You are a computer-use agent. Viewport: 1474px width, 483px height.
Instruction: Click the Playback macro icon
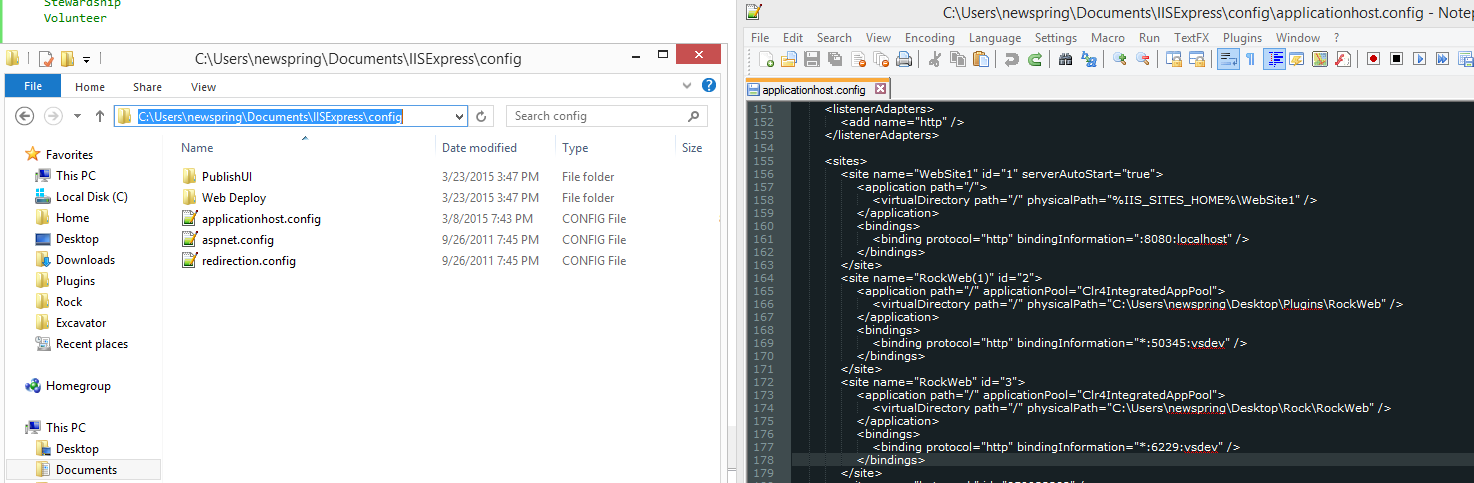click(1420, 59)
